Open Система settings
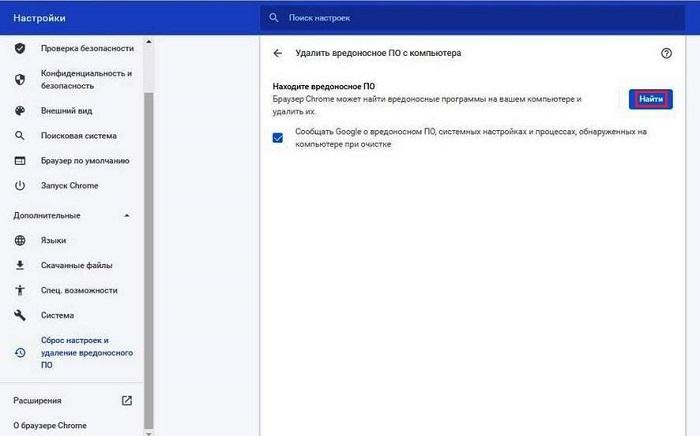This screenshot has height=436, width=700. [x=57, y=316]
